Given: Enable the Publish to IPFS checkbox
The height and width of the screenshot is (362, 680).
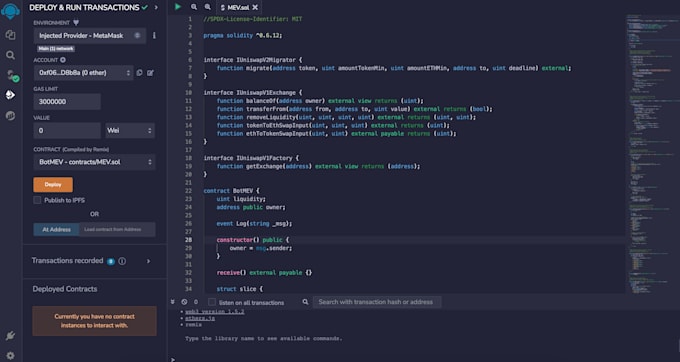Looking at the screenshot, I should tap(37, 200).
